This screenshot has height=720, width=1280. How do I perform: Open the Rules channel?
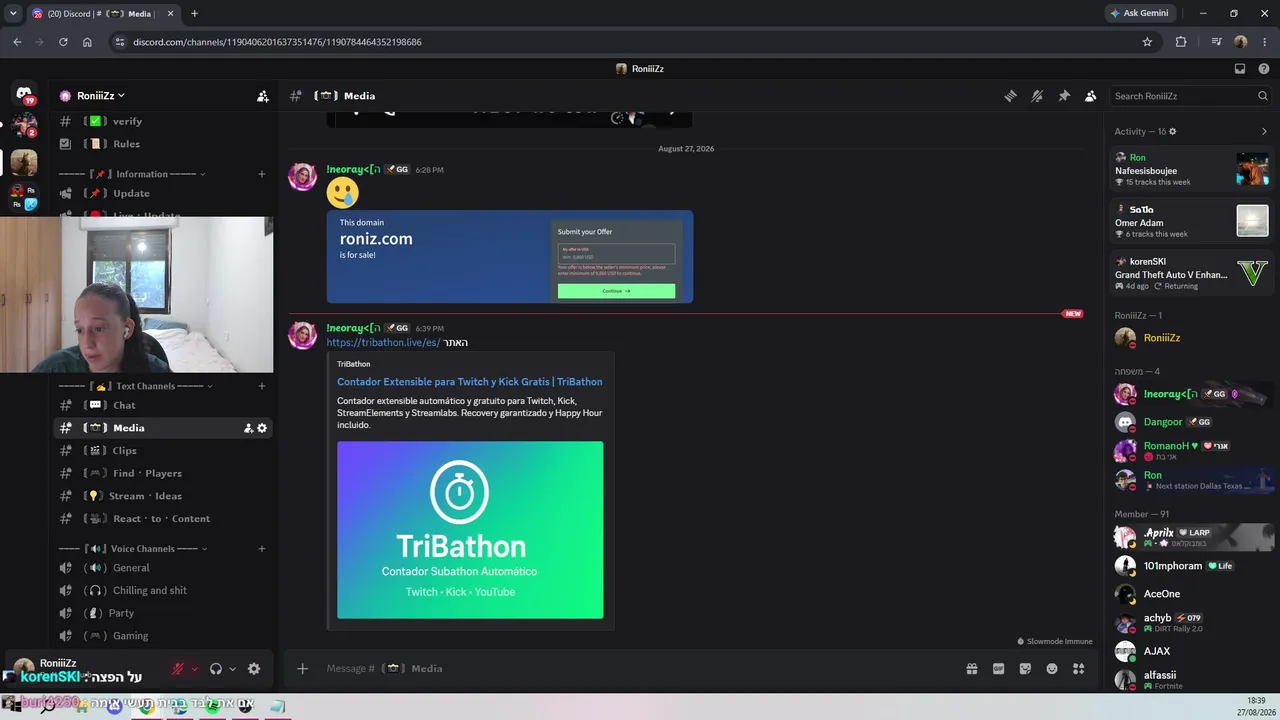160,144
